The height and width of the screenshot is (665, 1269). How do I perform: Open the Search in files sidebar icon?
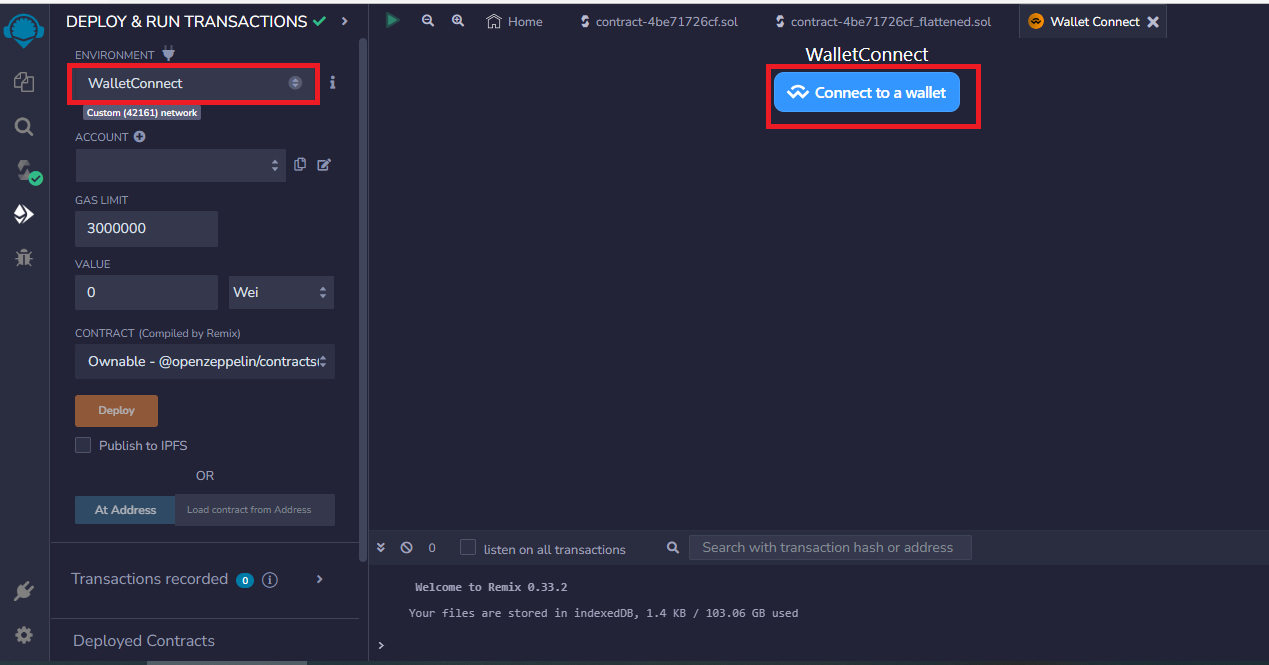coord(24,127)
